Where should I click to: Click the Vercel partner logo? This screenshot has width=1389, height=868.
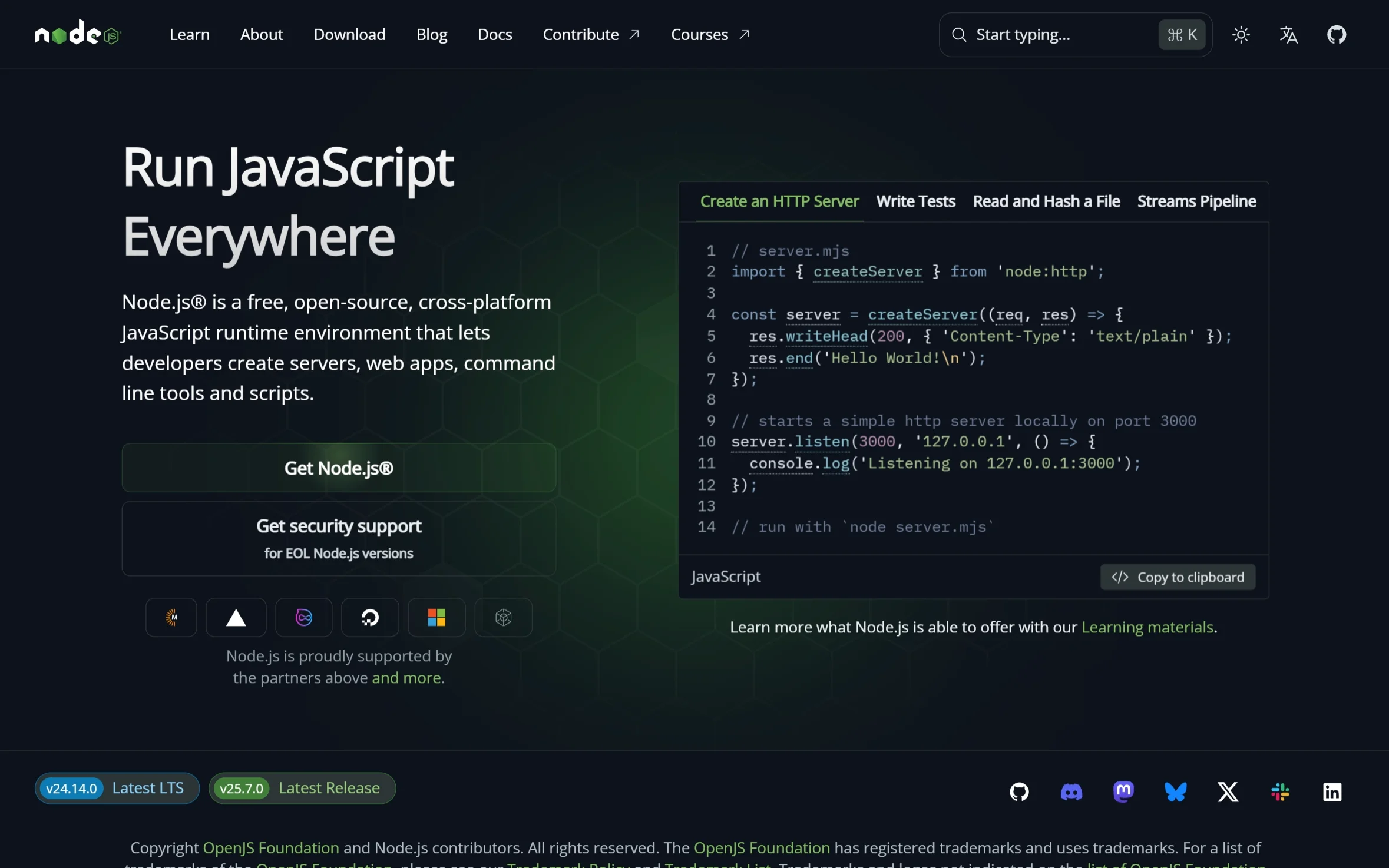[236, 617]
